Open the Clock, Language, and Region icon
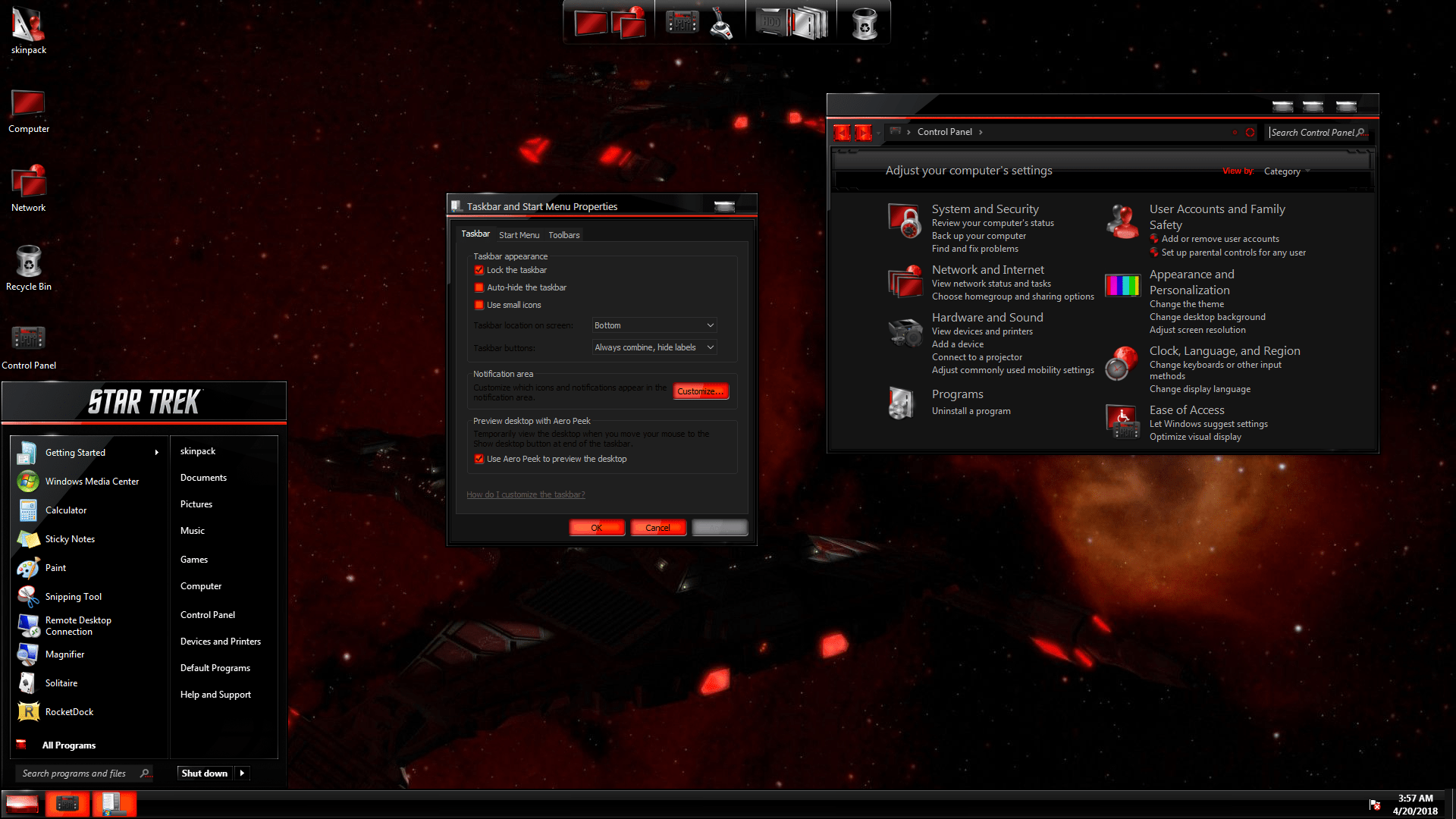The image size is (1456, 819). [1121, 364]
